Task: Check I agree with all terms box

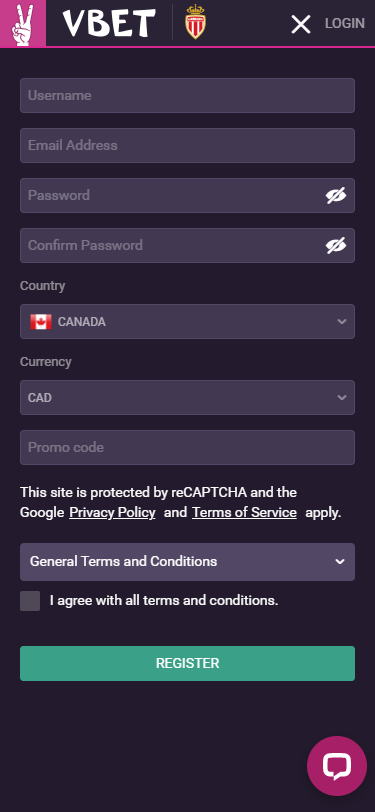Action: click(30, 601)
